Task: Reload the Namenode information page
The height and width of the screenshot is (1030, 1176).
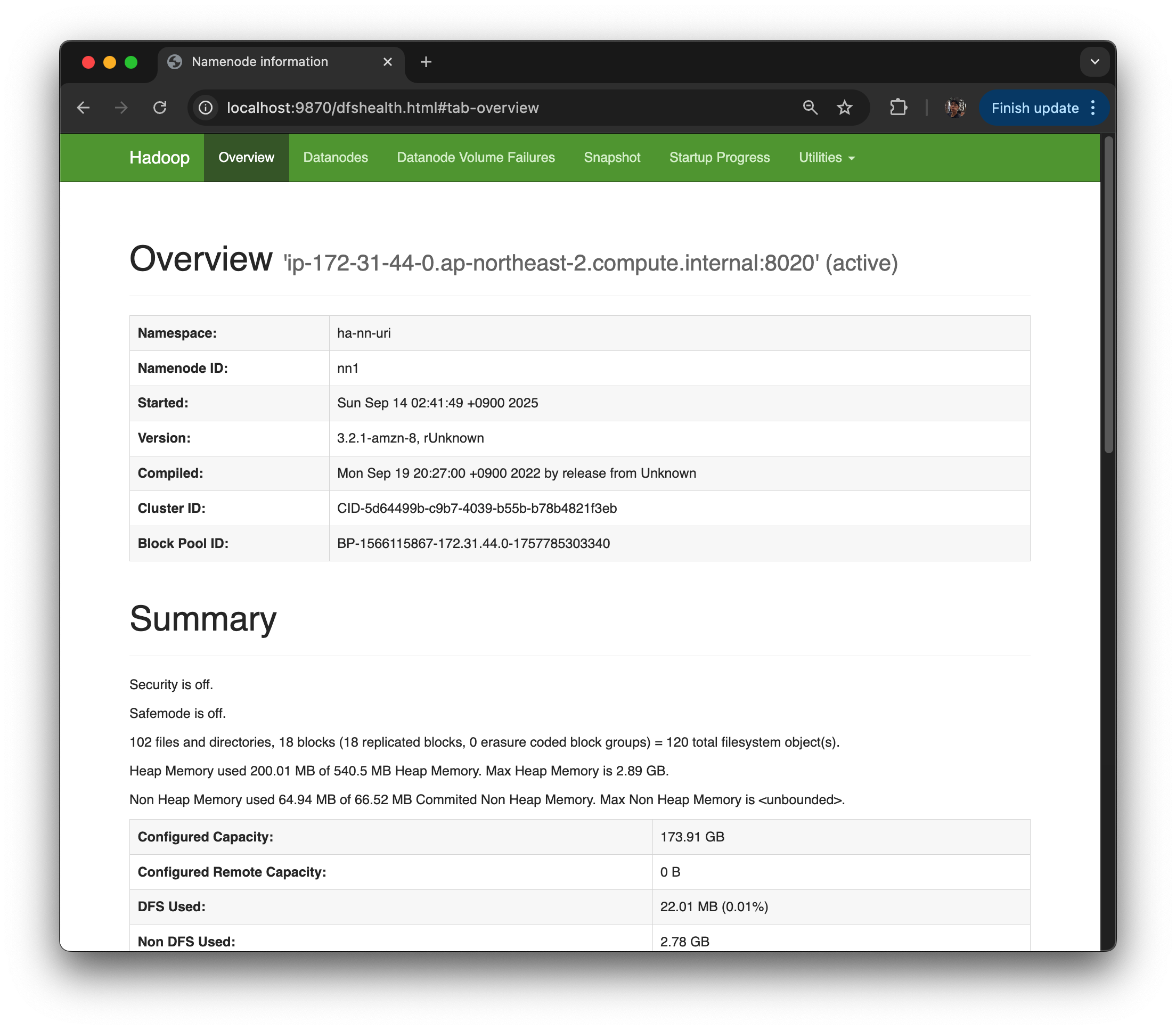Action: (x=160, y=108)
